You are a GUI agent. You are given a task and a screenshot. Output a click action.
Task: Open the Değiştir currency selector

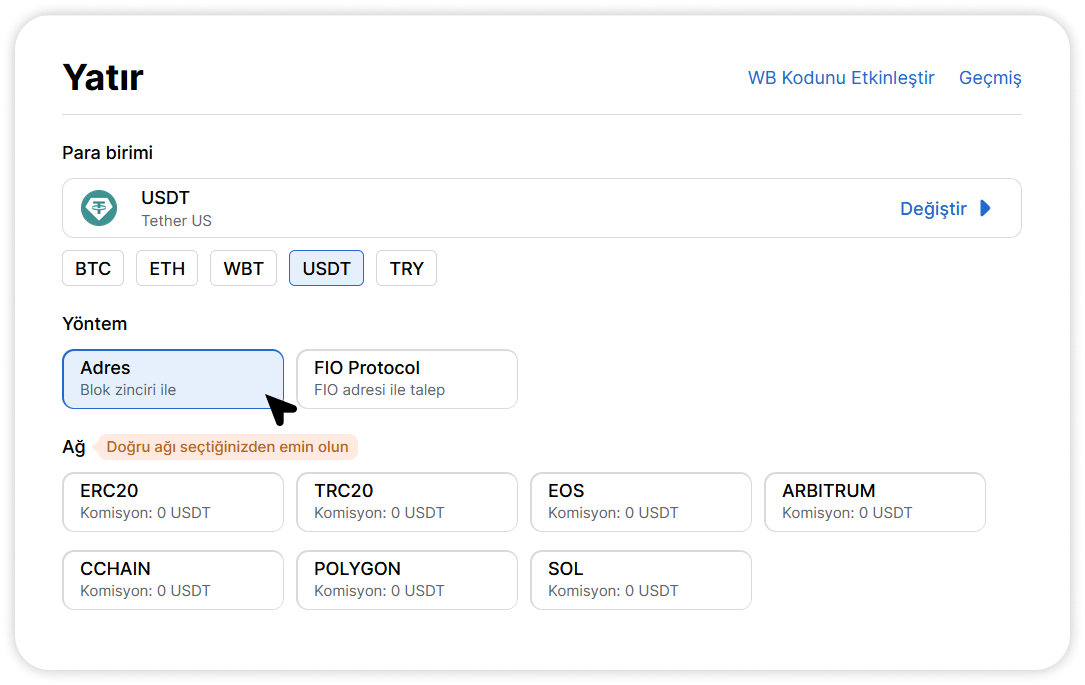point(933,208)
